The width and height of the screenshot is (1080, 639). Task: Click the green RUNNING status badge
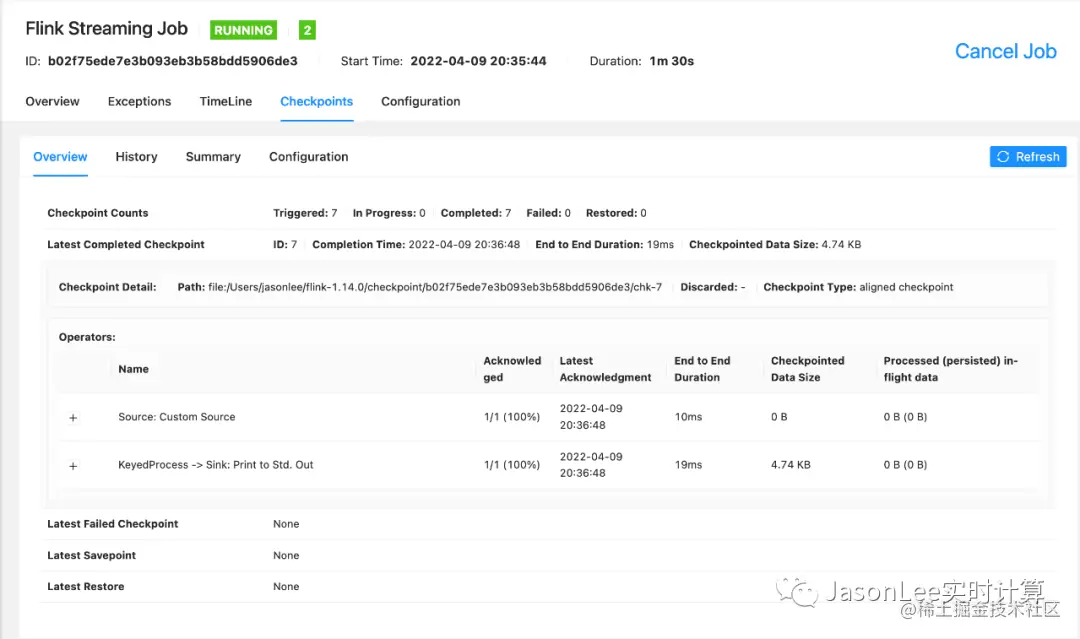click(x=243, y=30)
